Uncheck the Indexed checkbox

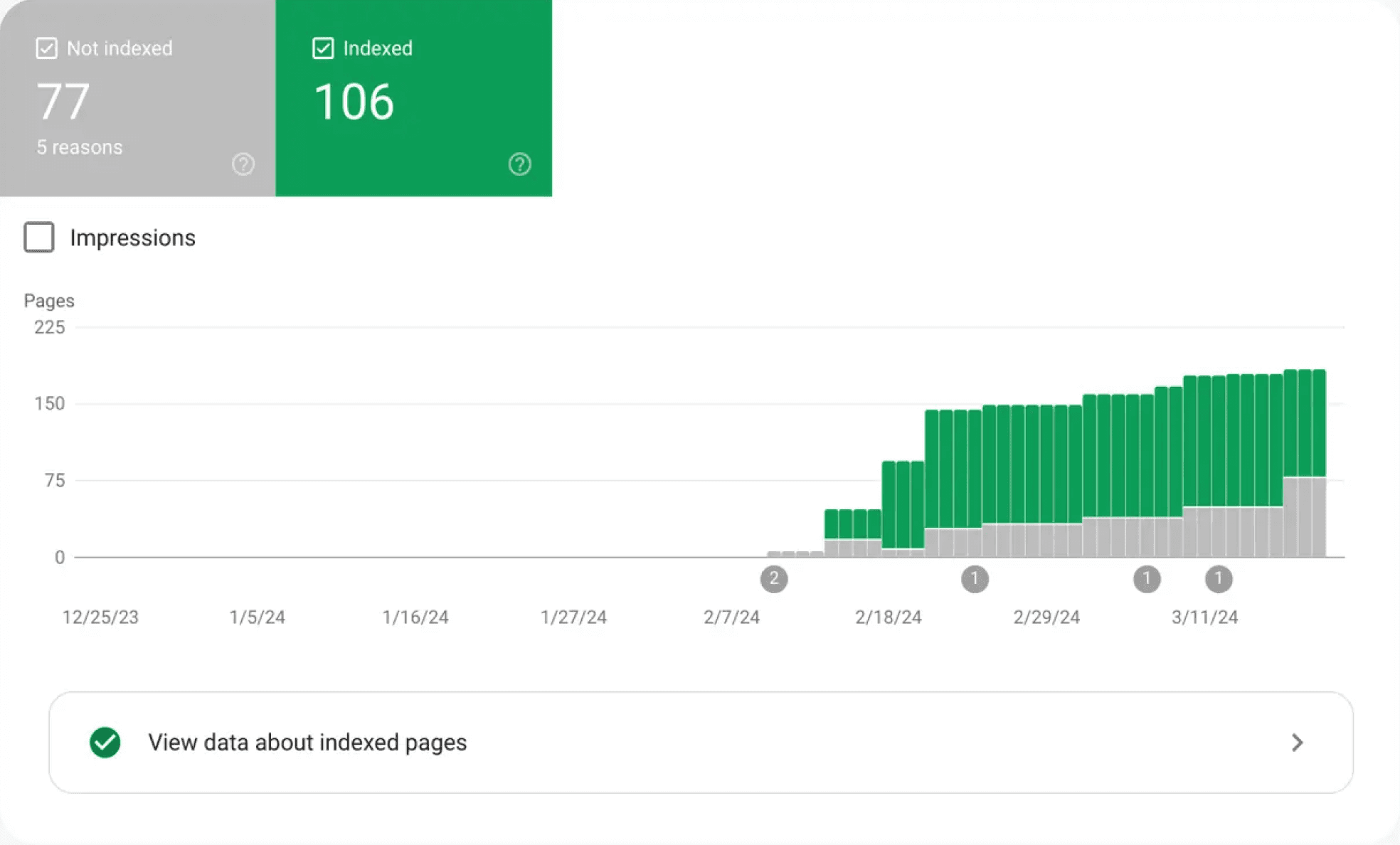tap(323, 48)
